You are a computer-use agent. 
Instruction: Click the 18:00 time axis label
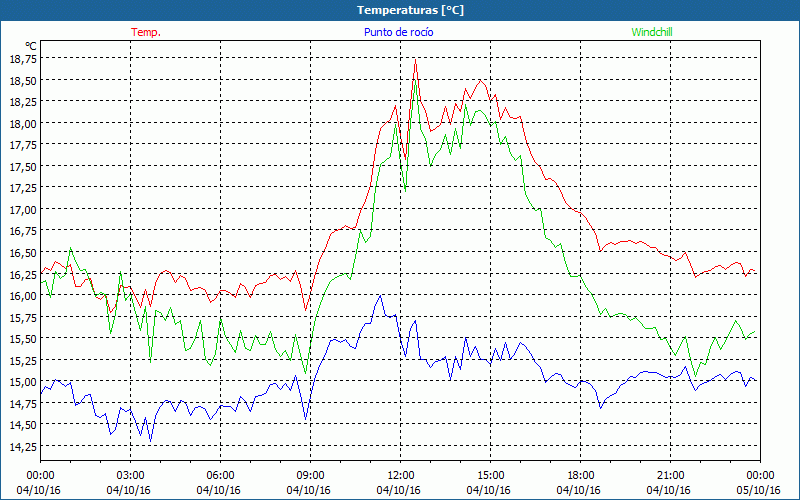point(581,476)
